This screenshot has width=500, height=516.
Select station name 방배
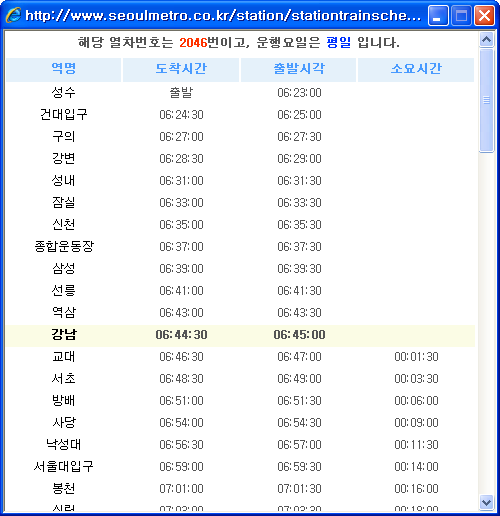click(63, 400)
